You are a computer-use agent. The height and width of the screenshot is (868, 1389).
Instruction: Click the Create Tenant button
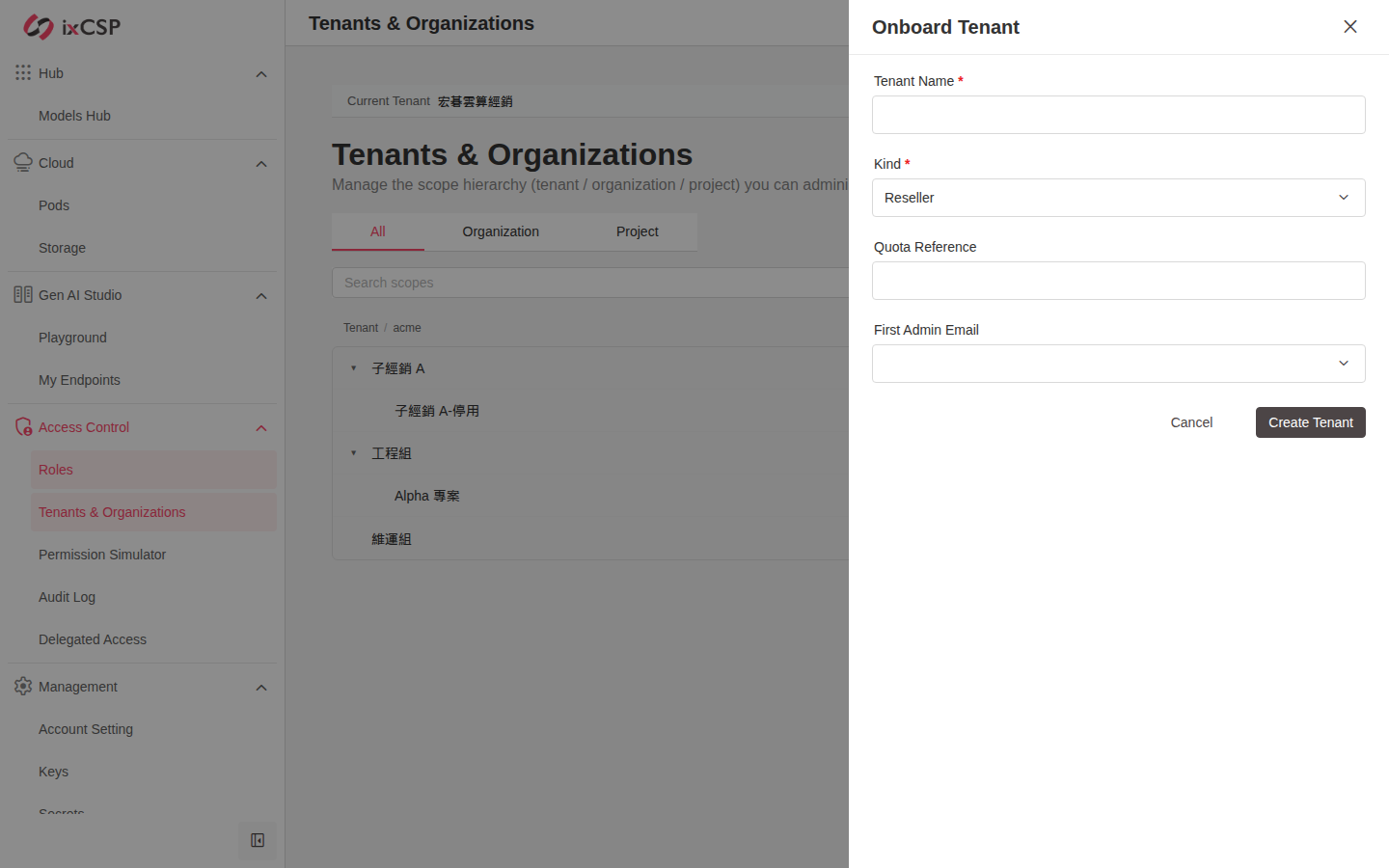(x=1311, y=422)
